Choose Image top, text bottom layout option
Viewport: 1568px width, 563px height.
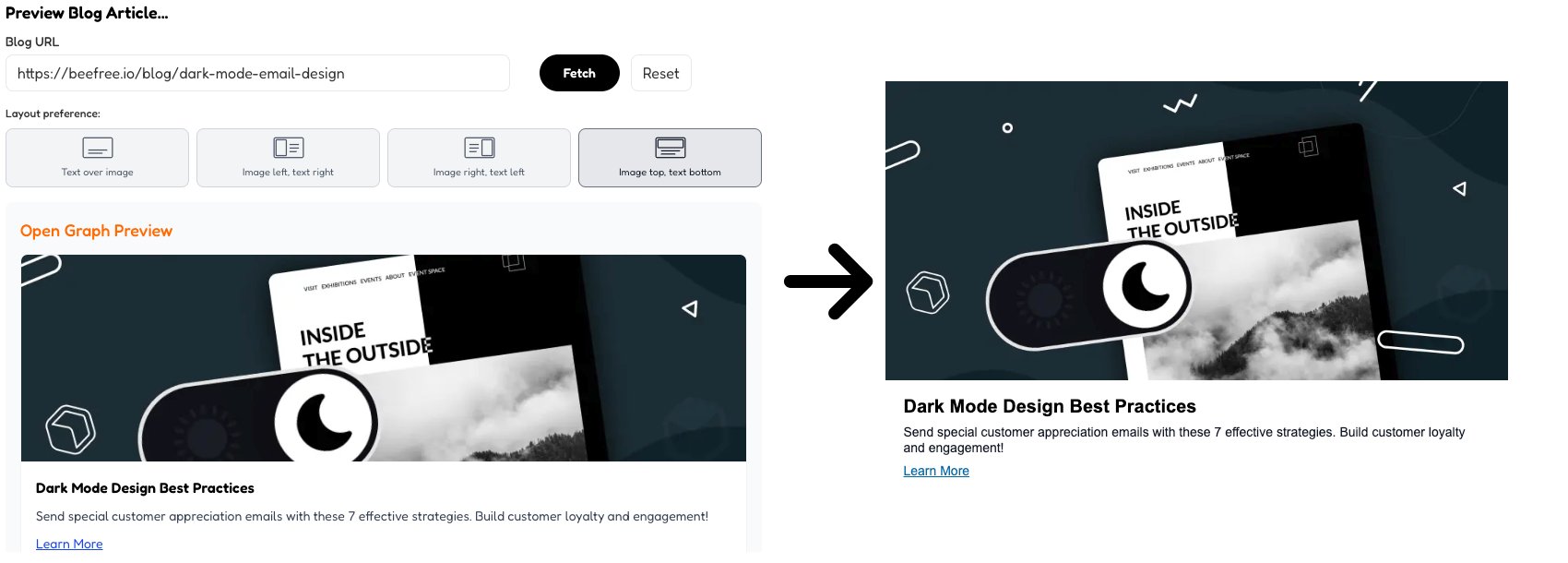click(x=671, y=158)
